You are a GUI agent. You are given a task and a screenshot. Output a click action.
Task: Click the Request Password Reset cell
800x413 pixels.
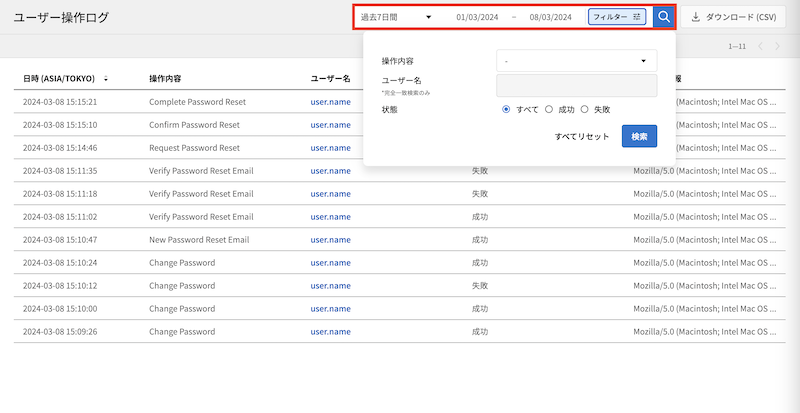tap(194, 148)
